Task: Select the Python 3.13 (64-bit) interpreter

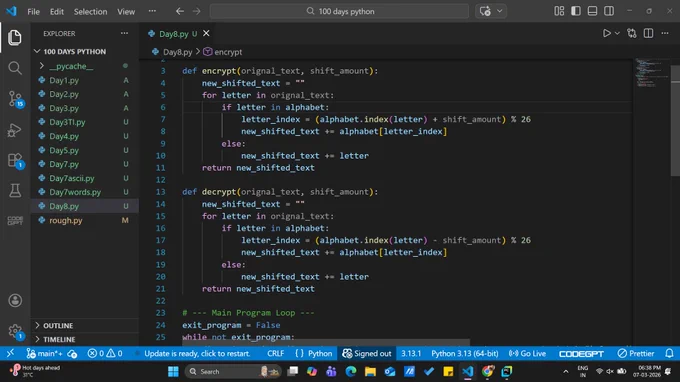Action: [x=464, y=353]
